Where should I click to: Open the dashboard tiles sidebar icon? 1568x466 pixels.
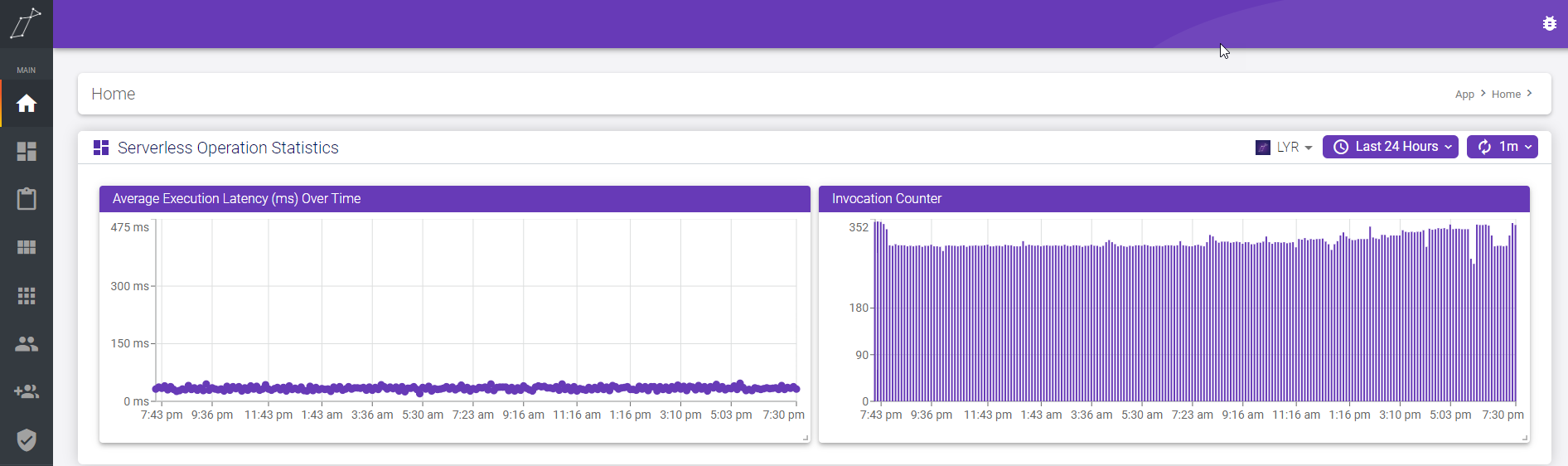tap(27, 151)
